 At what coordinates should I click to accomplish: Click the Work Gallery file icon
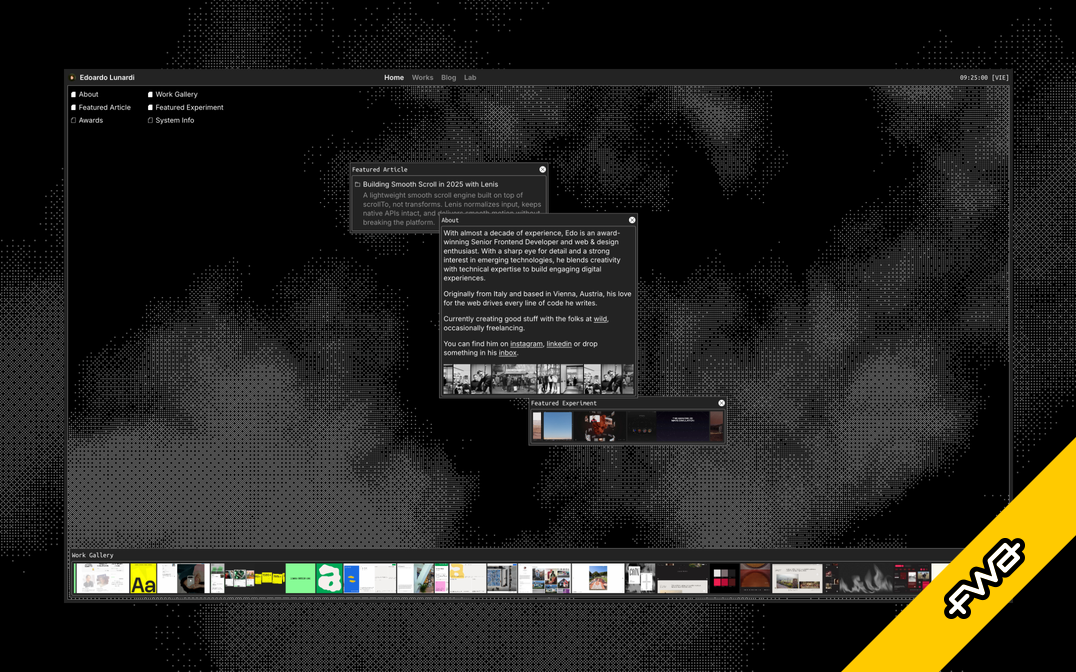(x=150, y=94)
